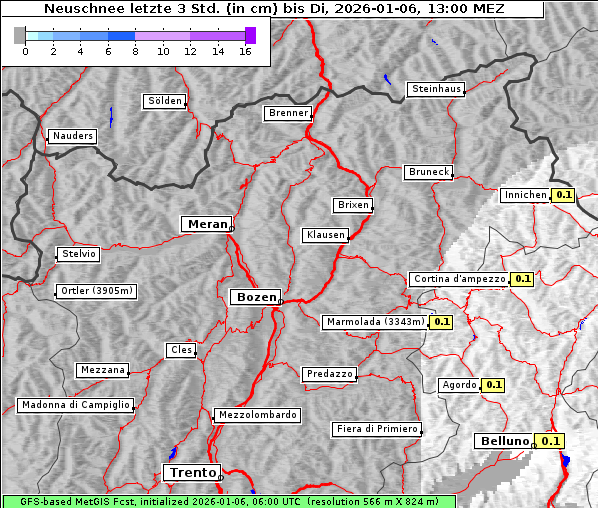Click the Meran city label
Viewport: 598px width, 508px height.
coord(207,224)
